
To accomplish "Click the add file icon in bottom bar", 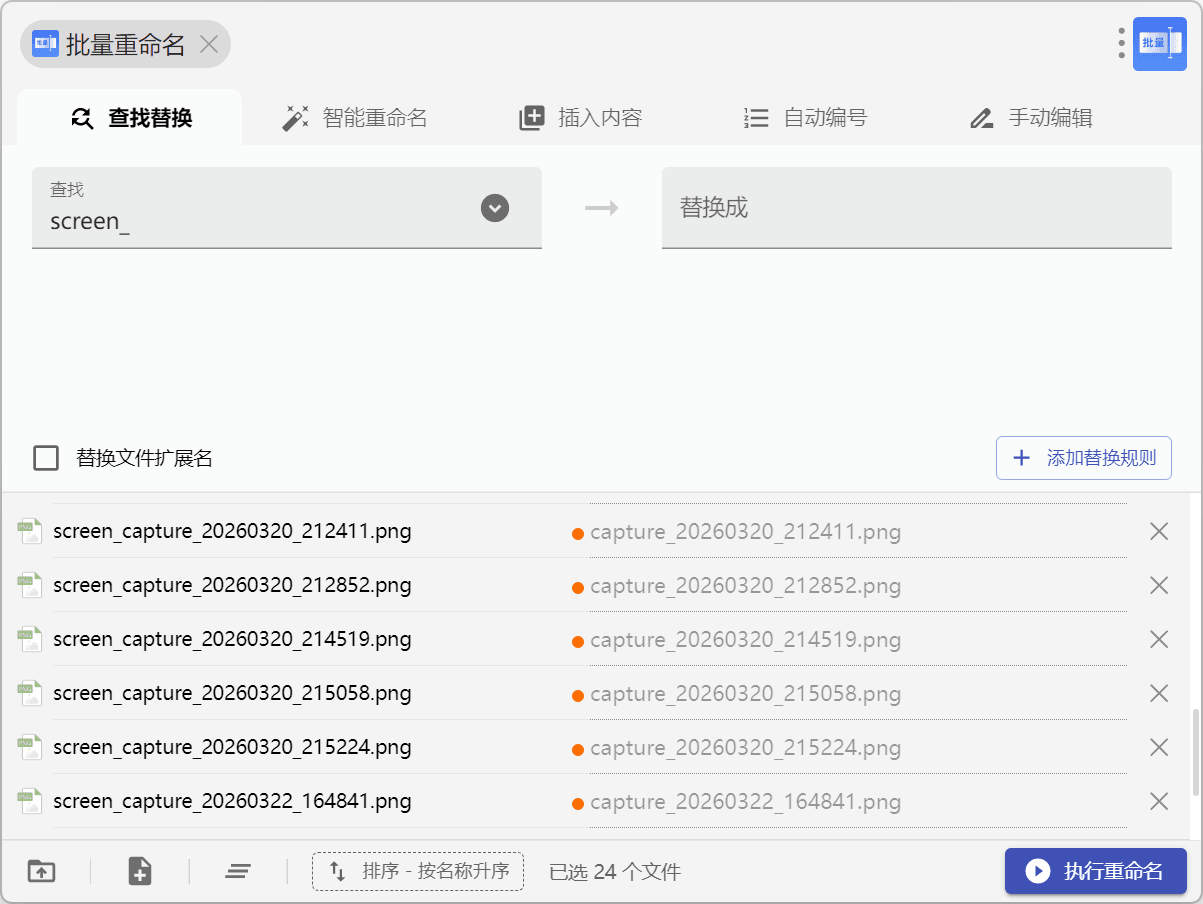I will [140, 871].
